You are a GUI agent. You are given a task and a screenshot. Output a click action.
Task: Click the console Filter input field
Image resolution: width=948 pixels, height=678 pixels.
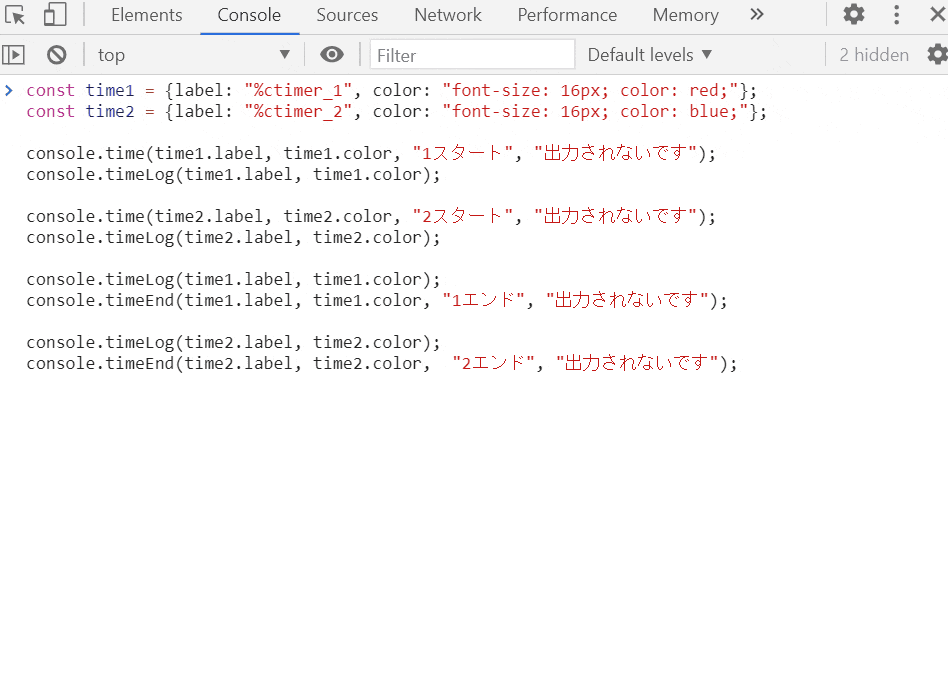pyautogui.click(x=470, y=54)
